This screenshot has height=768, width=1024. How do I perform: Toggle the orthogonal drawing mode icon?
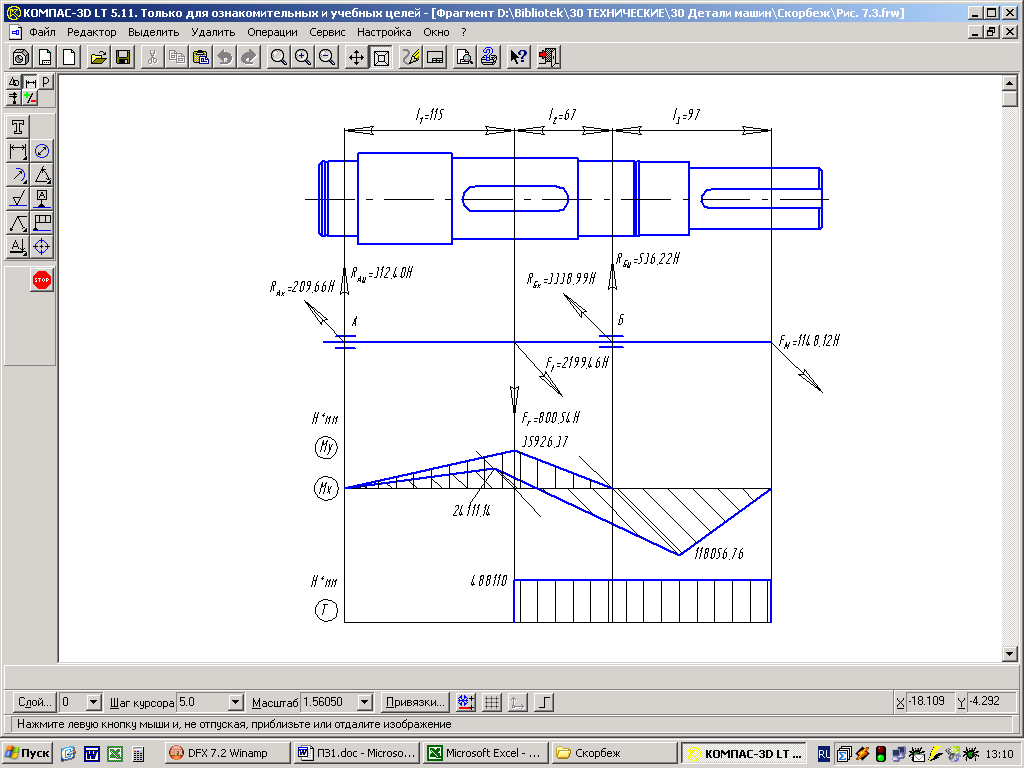click(x=543, y=702)
